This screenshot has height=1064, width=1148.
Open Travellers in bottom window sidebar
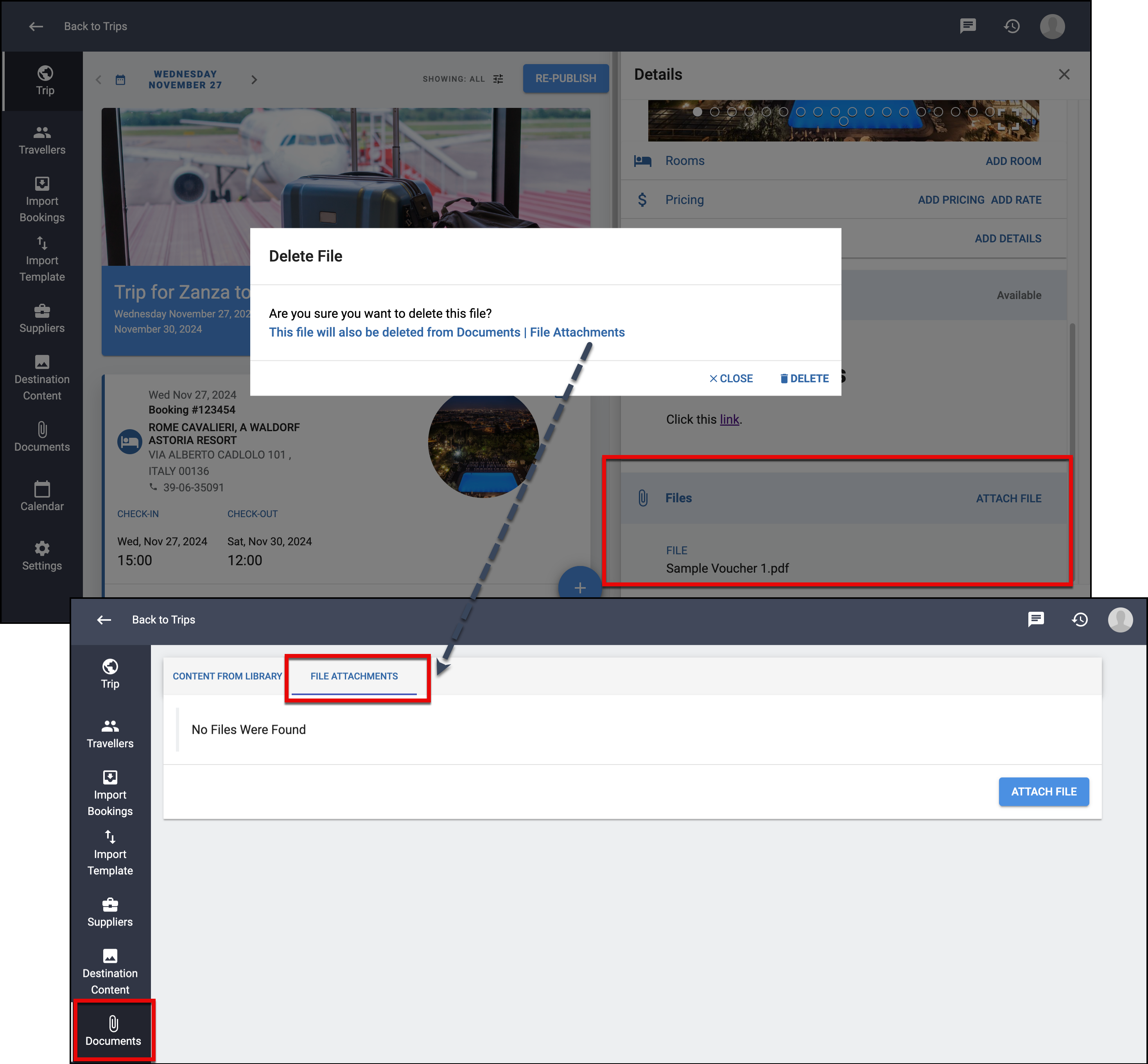click(110, 734)
